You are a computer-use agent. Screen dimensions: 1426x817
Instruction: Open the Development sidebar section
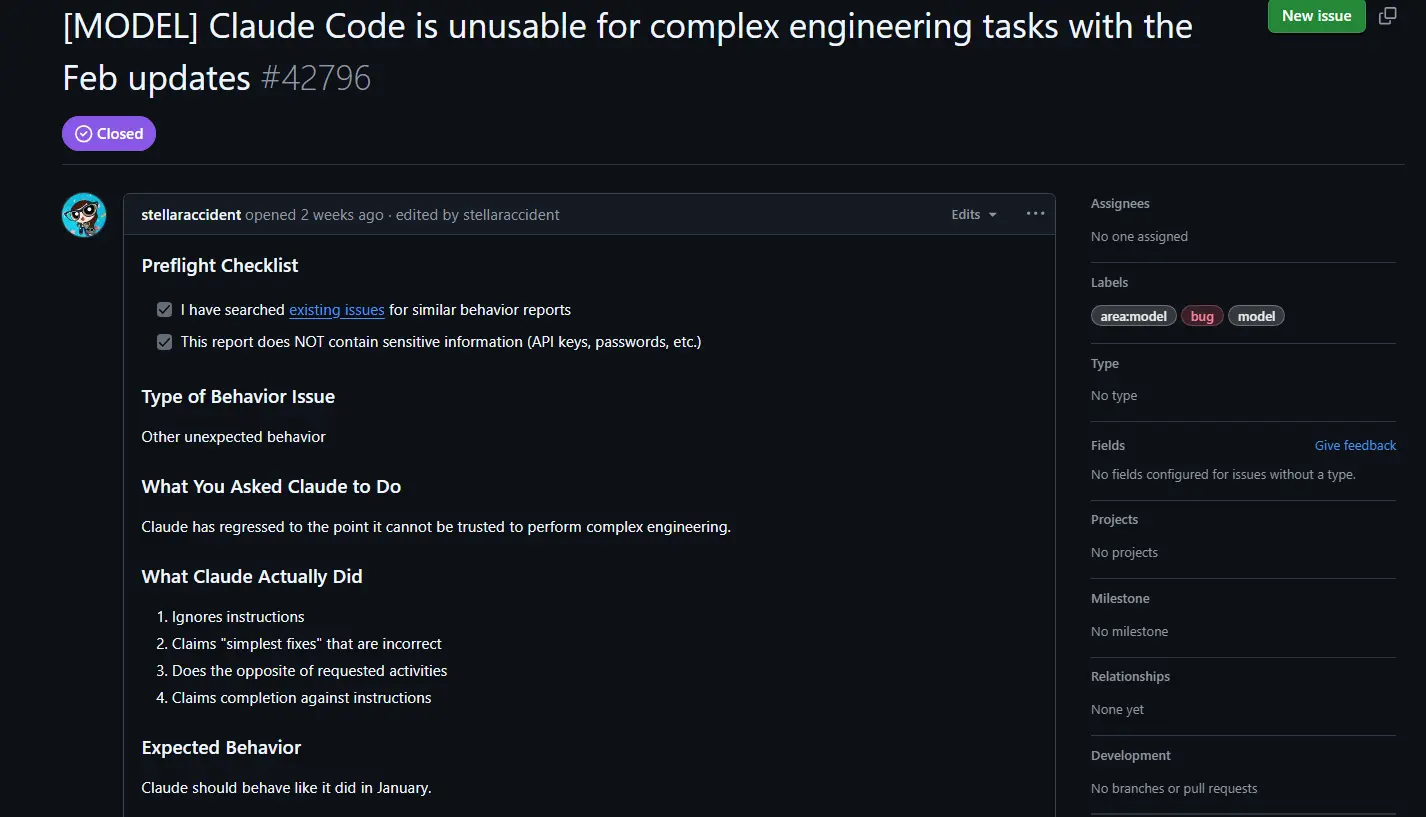point(1131,756)
